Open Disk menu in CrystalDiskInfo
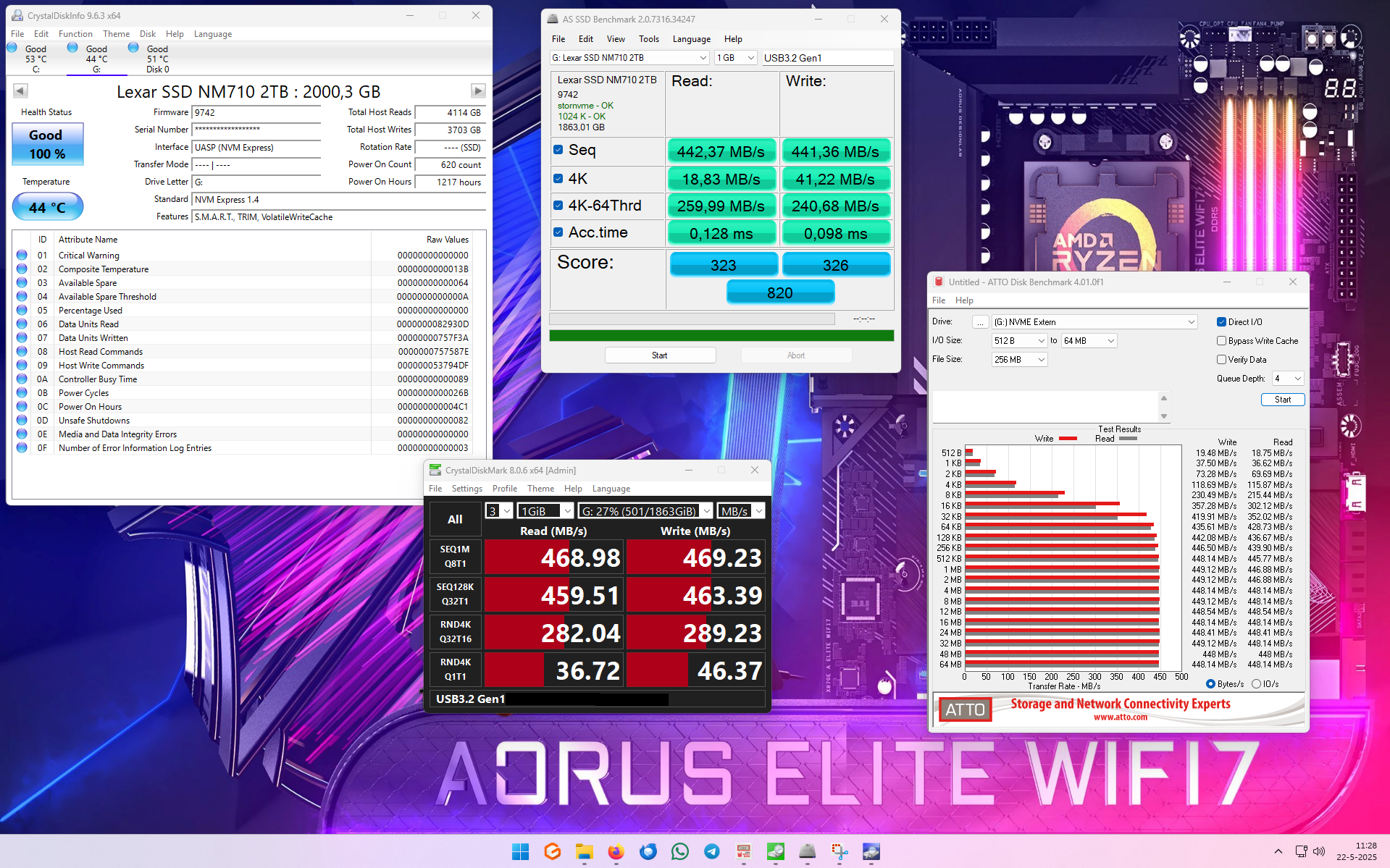The height and width of the screenshot is (868, 1390). coord(148,34)
